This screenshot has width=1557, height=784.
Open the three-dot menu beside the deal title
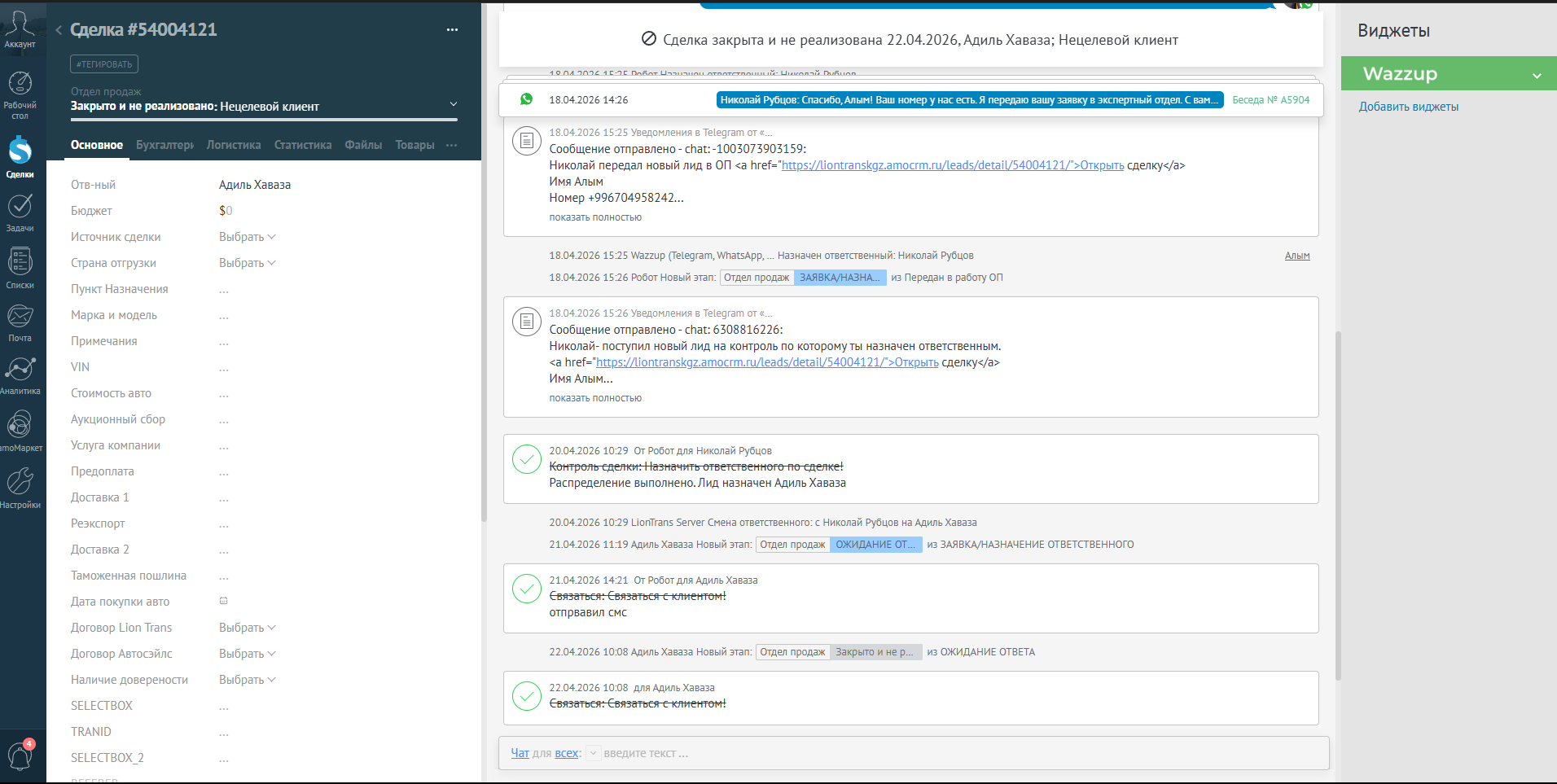coord(453,30)
